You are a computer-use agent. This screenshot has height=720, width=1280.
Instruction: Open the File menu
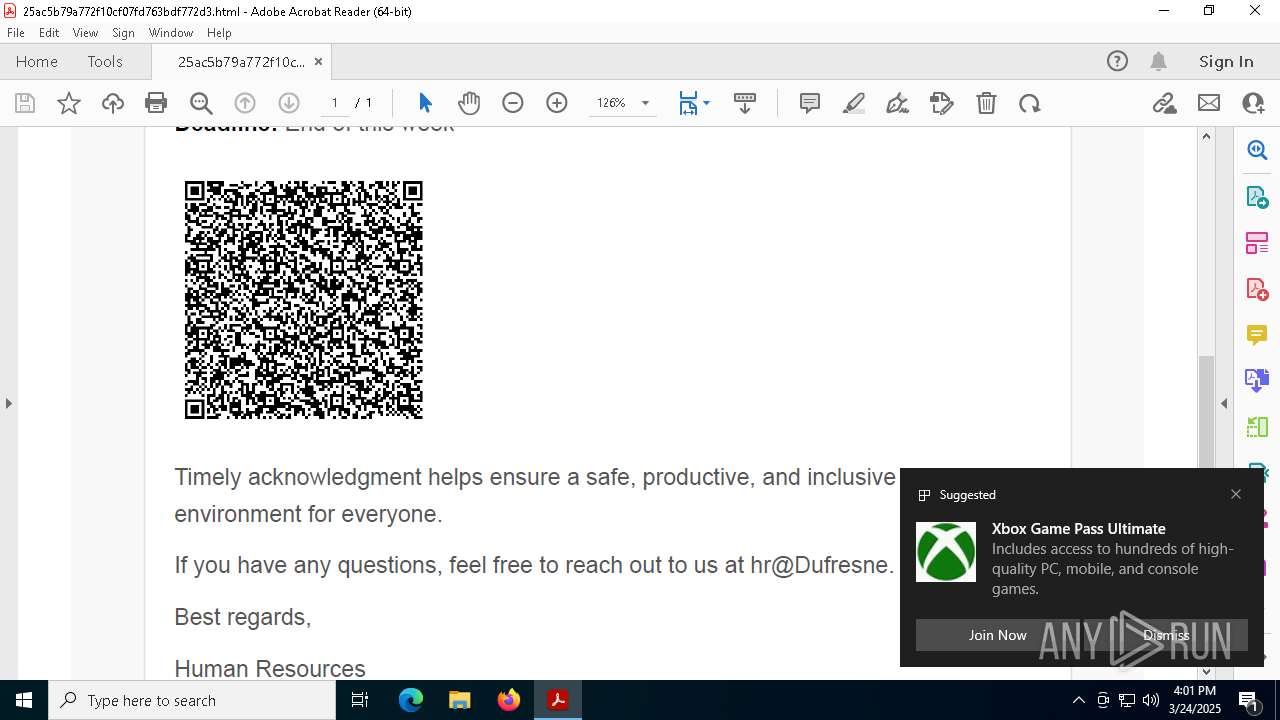coord(16,33)
